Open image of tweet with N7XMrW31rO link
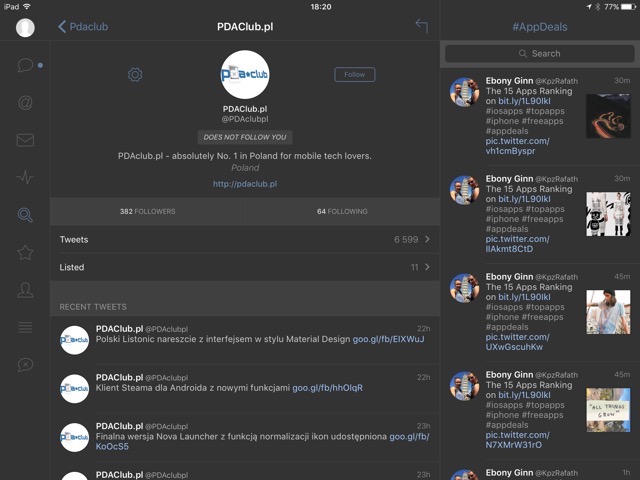The image size is (640, 480). (608, 410)
